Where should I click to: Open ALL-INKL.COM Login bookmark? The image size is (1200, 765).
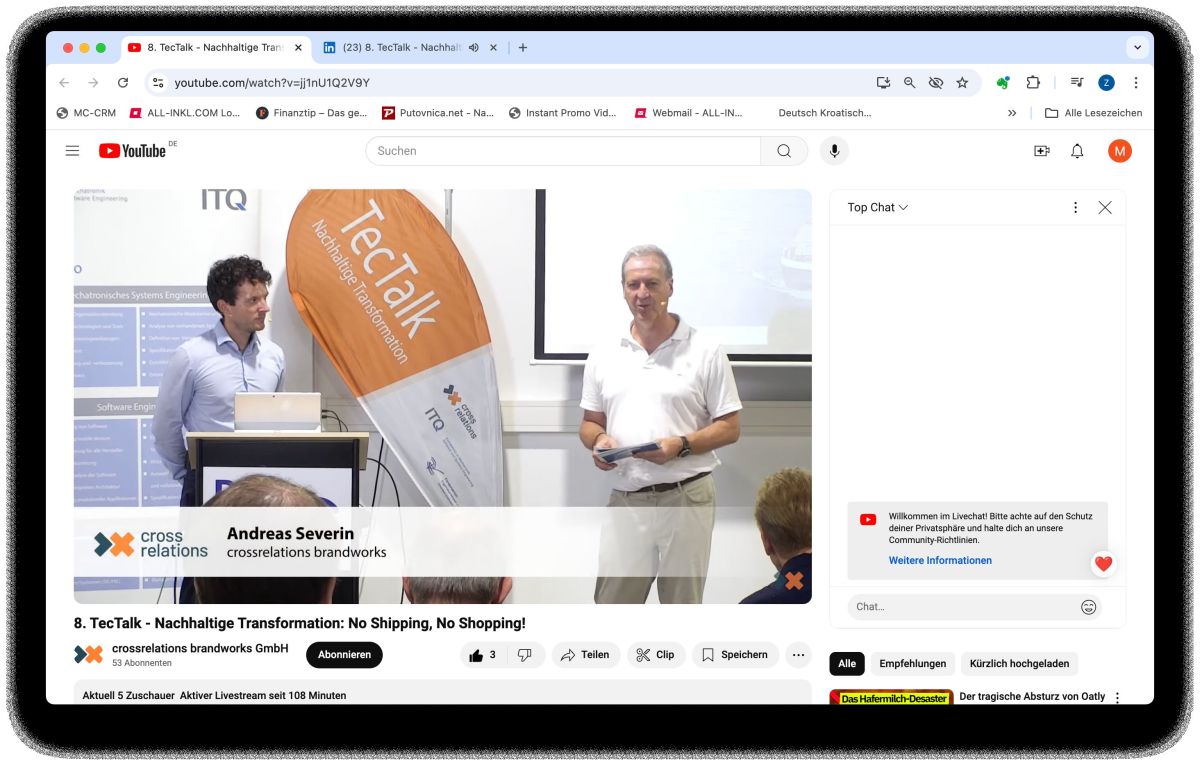click(x=185, y=113)
